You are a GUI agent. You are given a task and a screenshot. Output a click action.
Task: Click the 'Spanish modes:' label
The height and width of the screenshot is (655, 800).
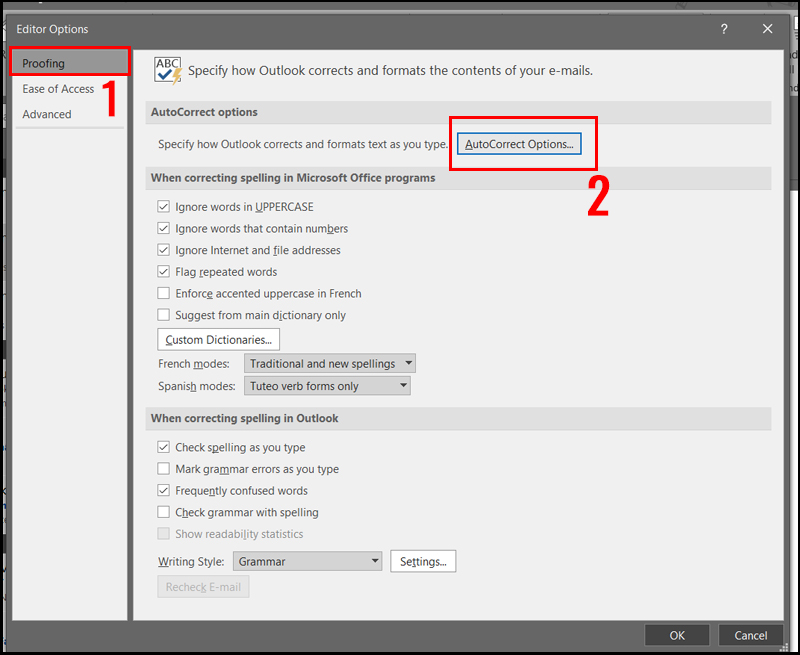tap(197, 386)
